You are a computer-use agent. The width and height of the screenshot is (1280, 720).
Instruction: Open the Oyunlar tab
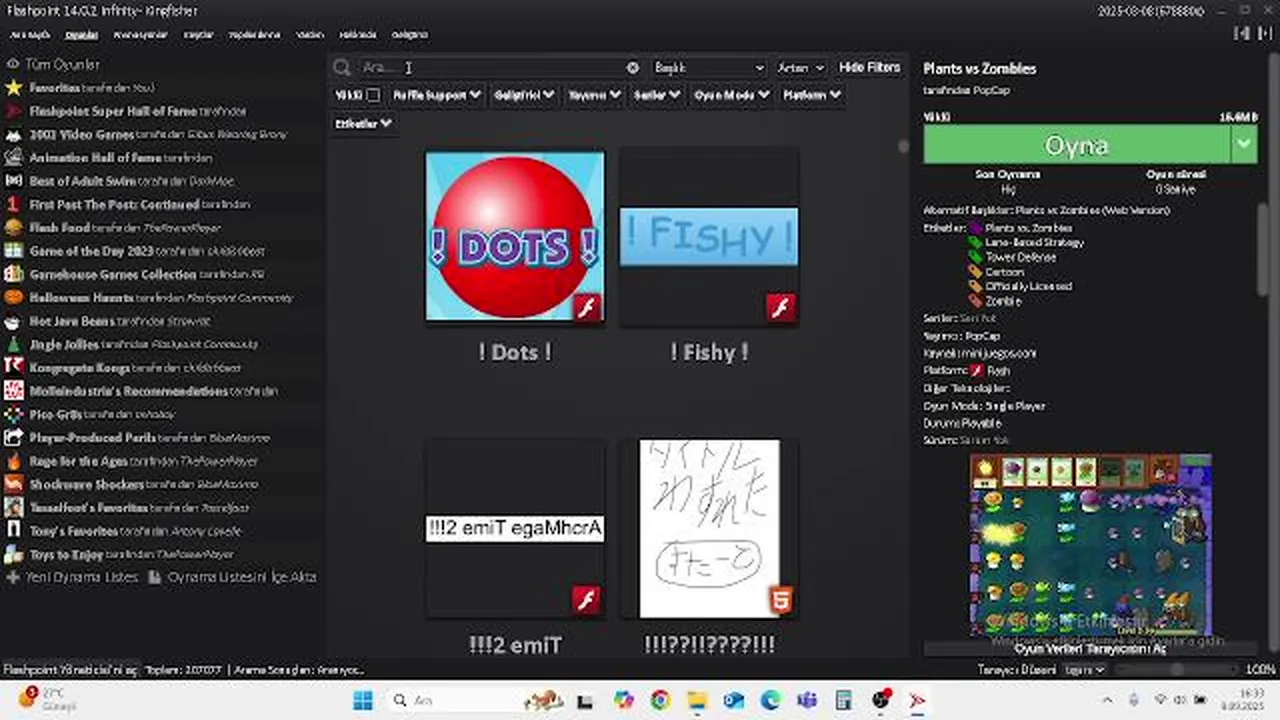(x=82, y=34)
